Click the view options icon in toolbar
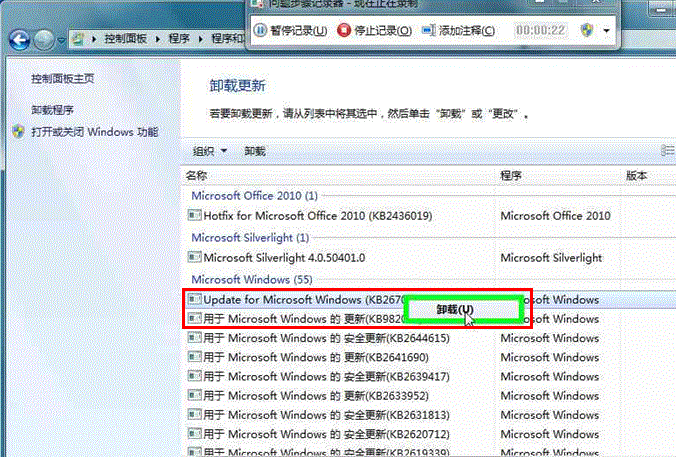 click(x=668, y=151)
